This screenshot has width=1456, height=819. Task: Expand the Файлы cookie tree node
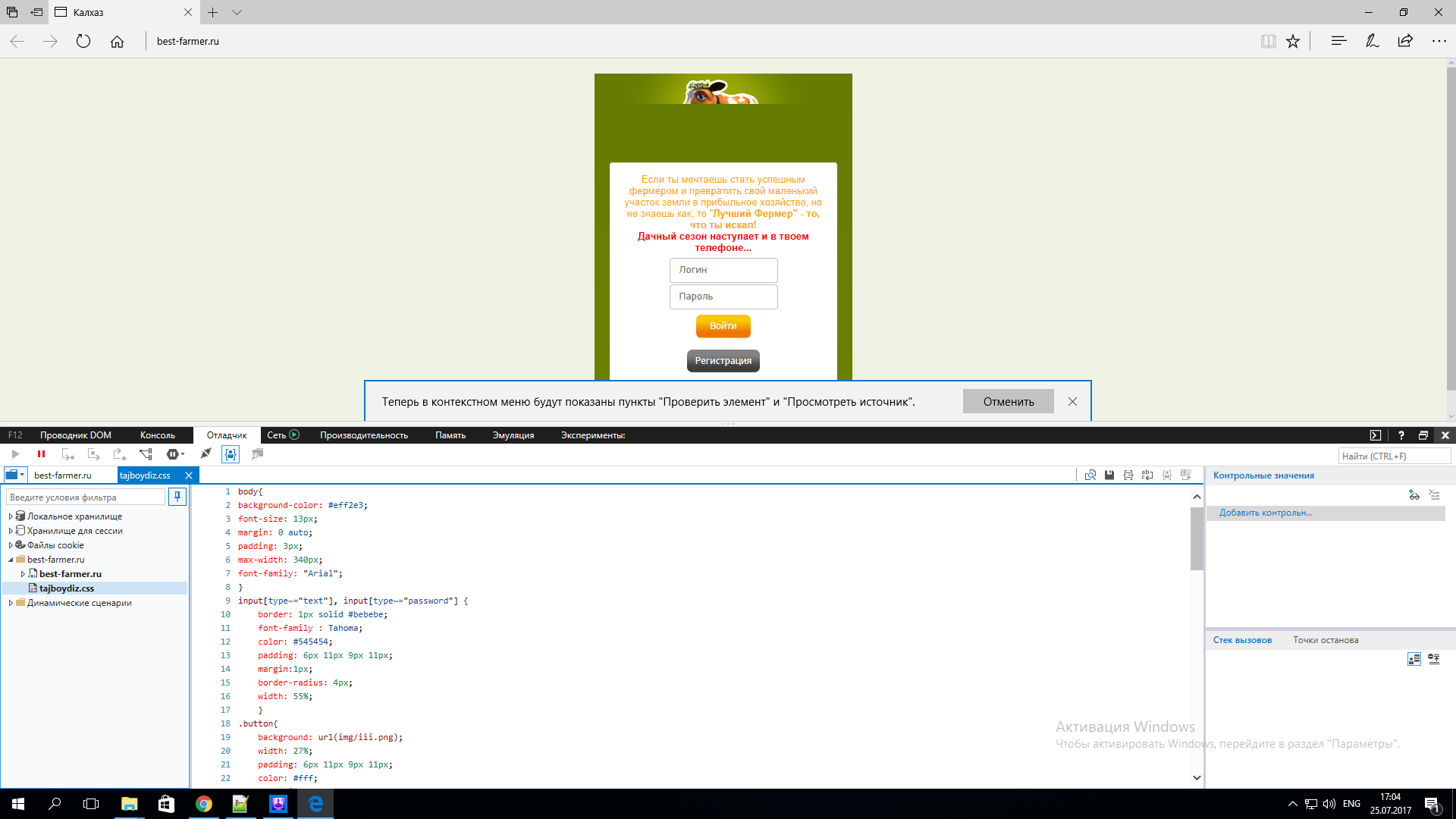(x=11, y=545)
